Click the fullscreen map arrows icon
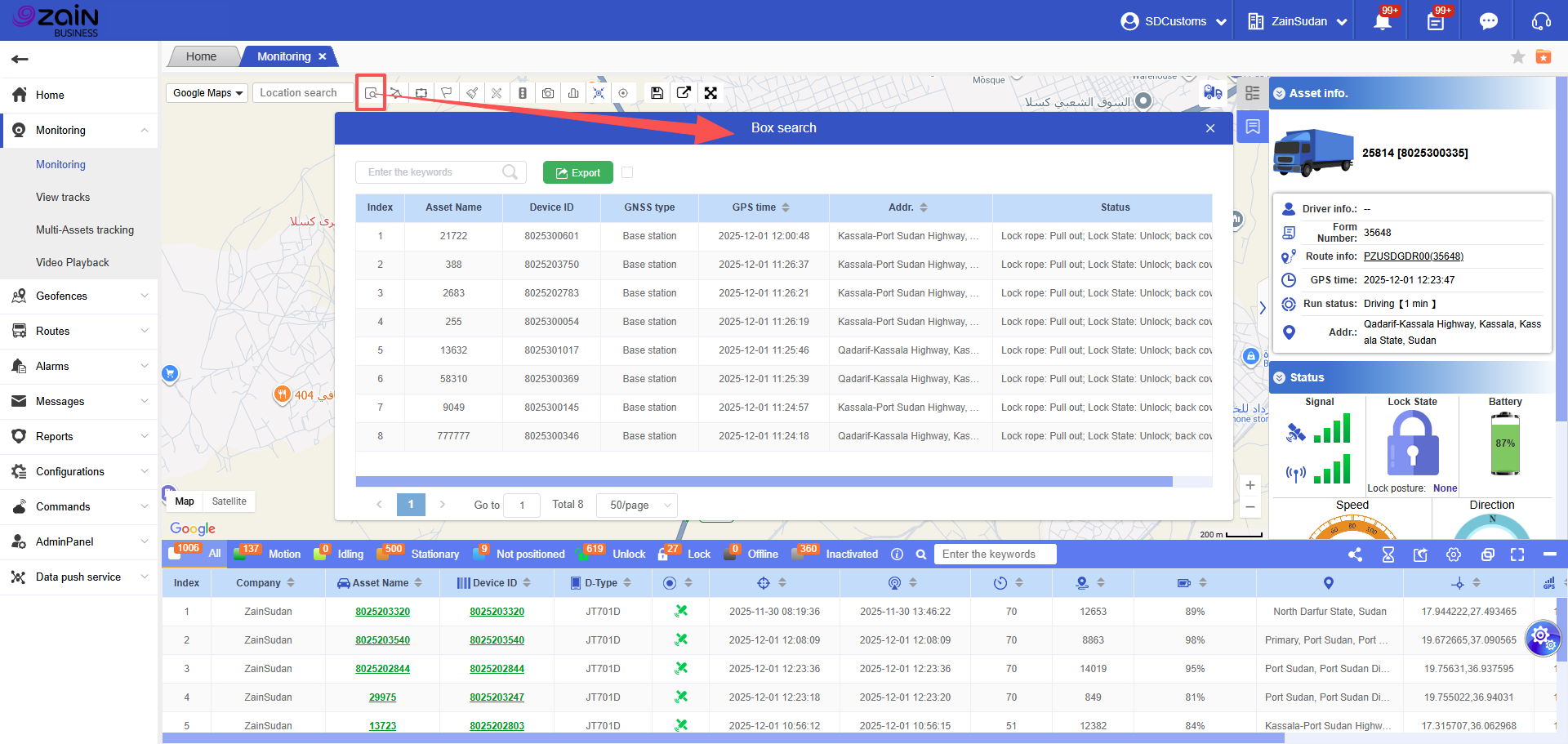1568x744 pixels. click(x=710, y=93)
